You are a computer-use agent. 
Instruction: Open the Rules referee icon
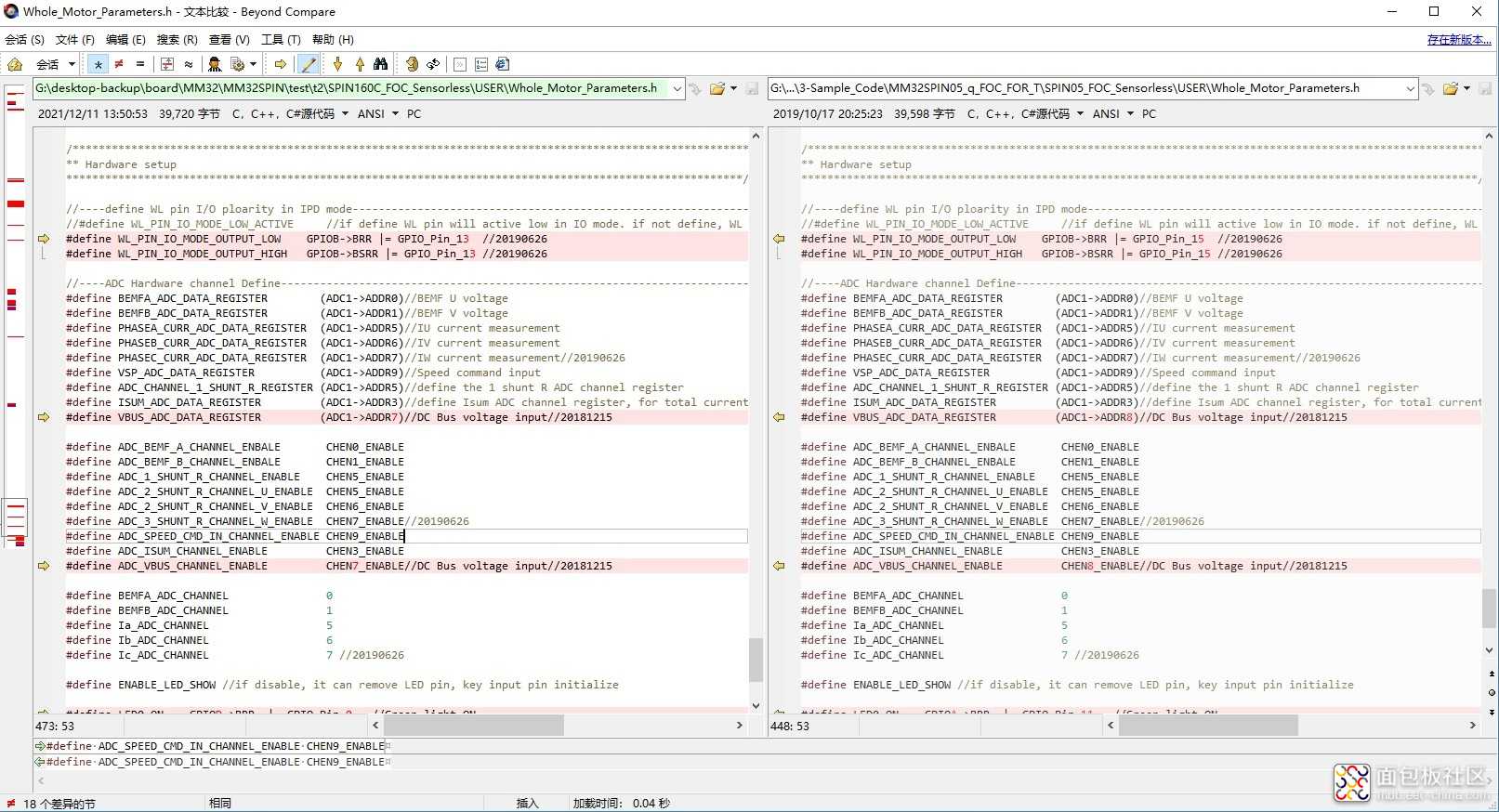click(x=215, y=64)
